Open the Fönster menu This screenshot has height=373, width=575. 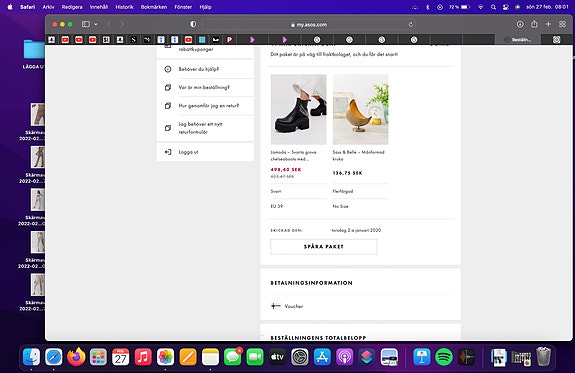point(183,7)
